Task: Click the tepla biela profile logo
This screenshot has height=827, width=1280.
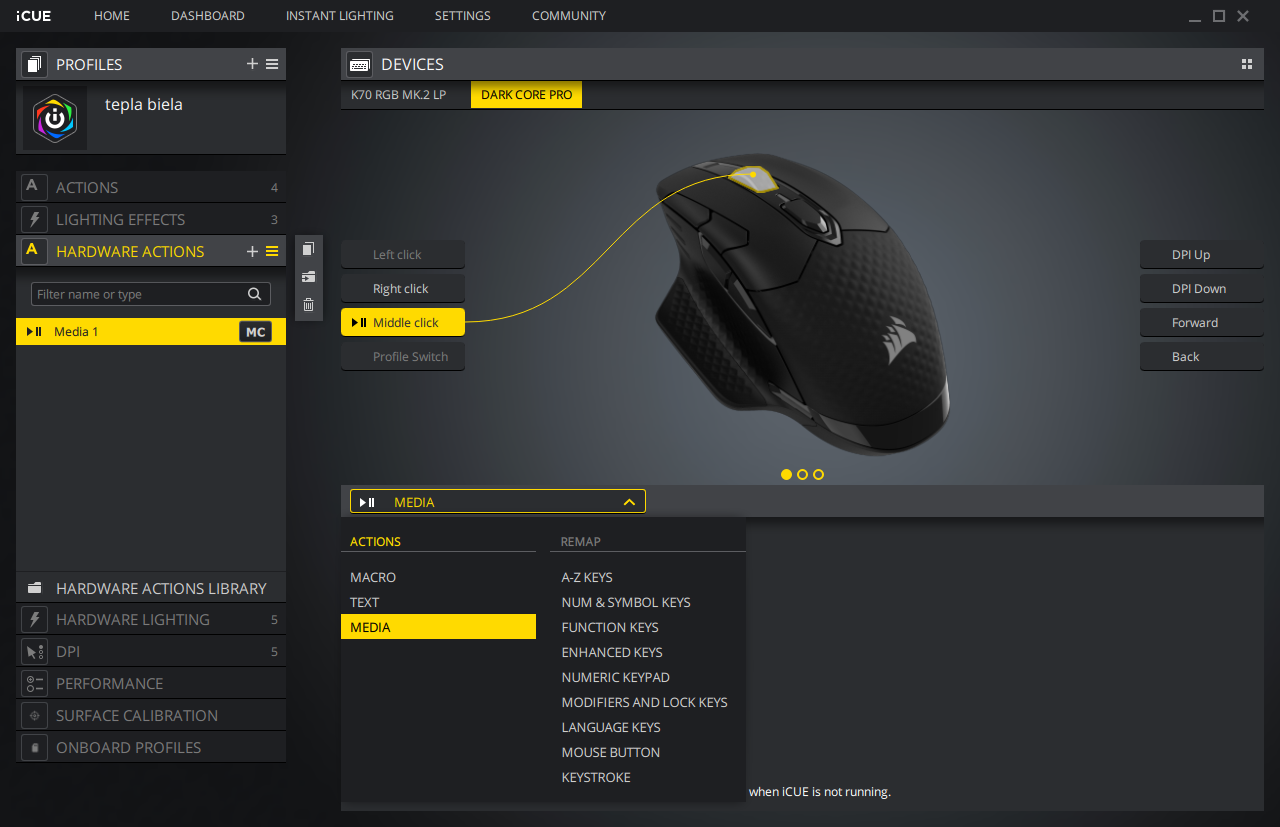Action: [55, 118]
